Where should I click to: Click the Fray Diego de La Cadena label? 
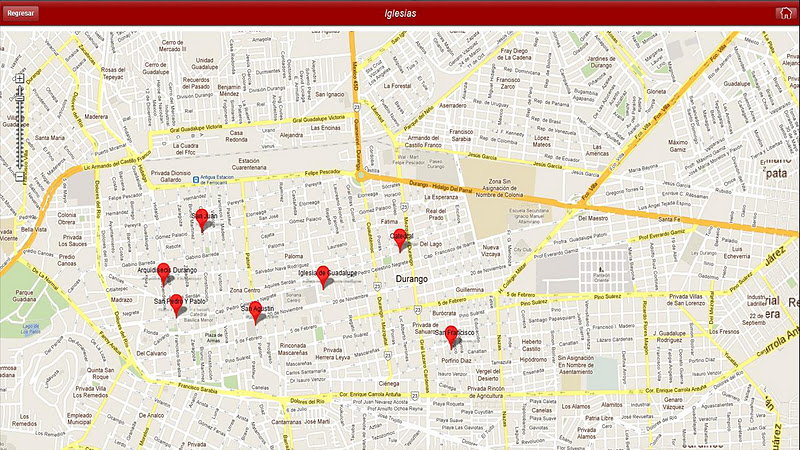(514, 54)
